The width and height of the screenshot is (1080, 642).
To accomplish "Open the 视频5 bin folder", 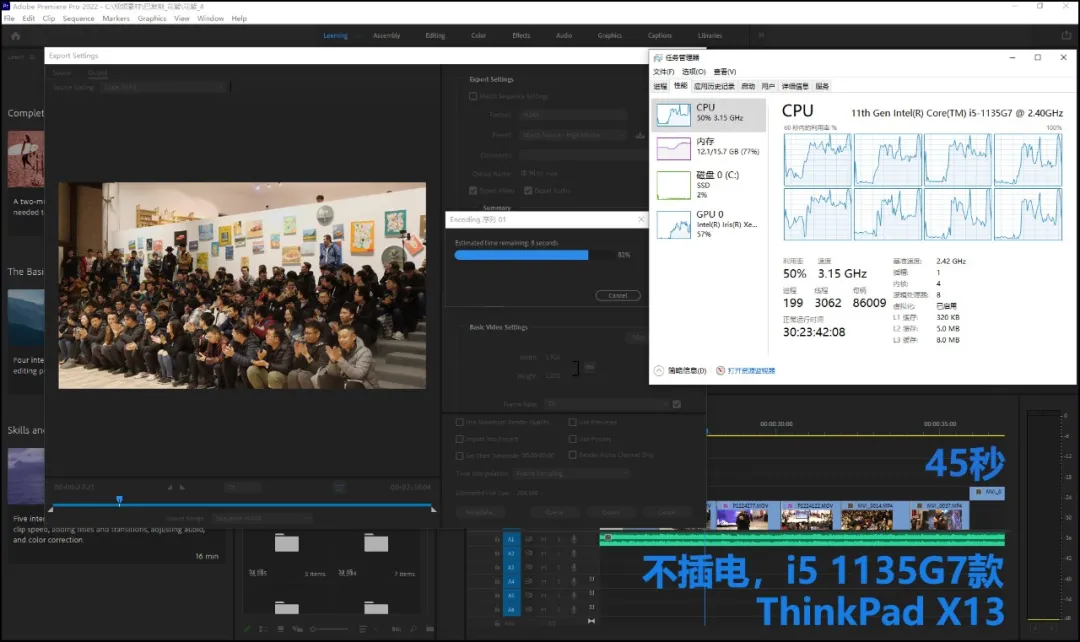I will click(x=287, y=543).
